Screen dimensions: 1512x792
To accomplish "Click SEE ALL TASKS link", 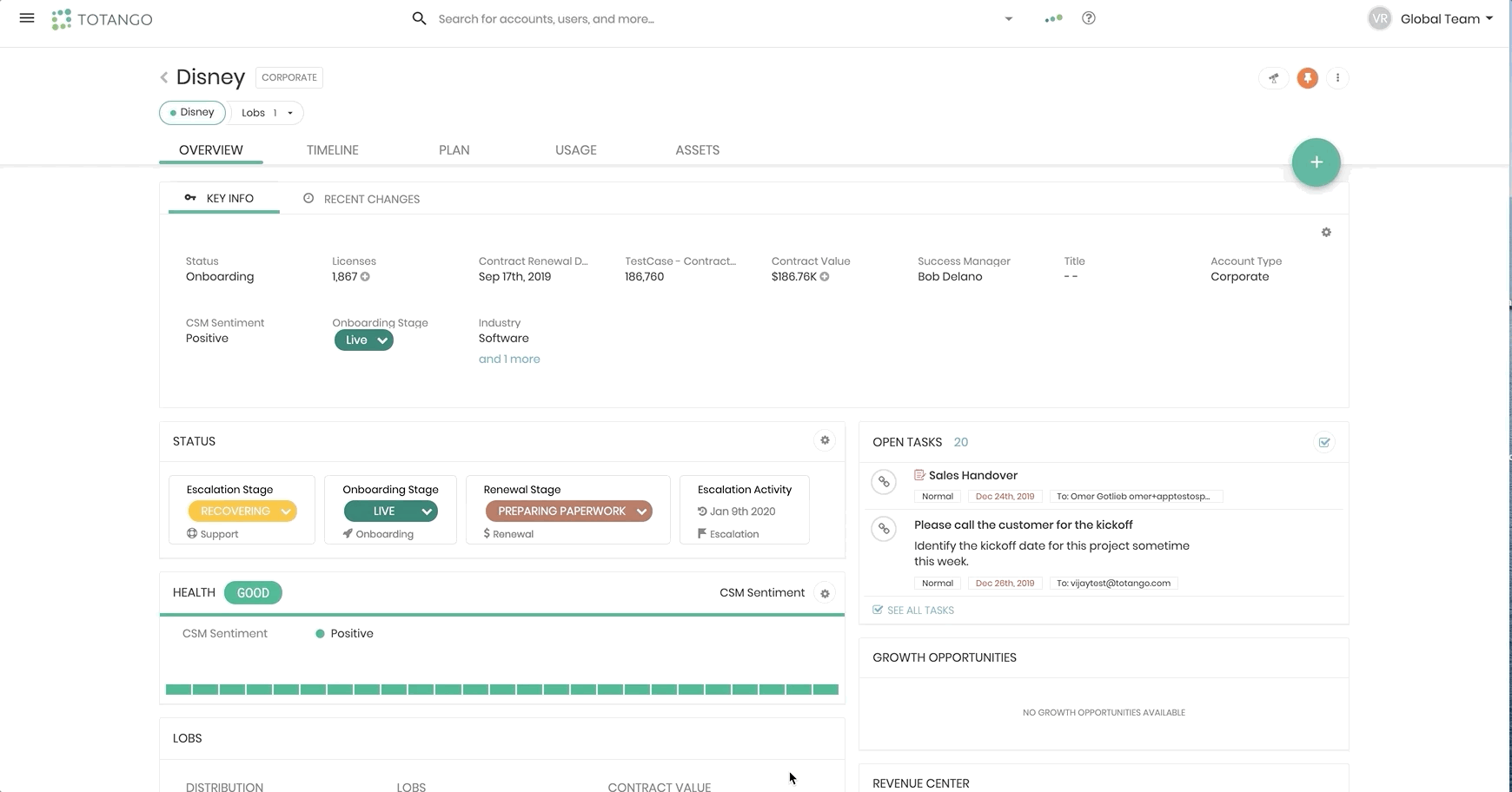I will [913, 610].
